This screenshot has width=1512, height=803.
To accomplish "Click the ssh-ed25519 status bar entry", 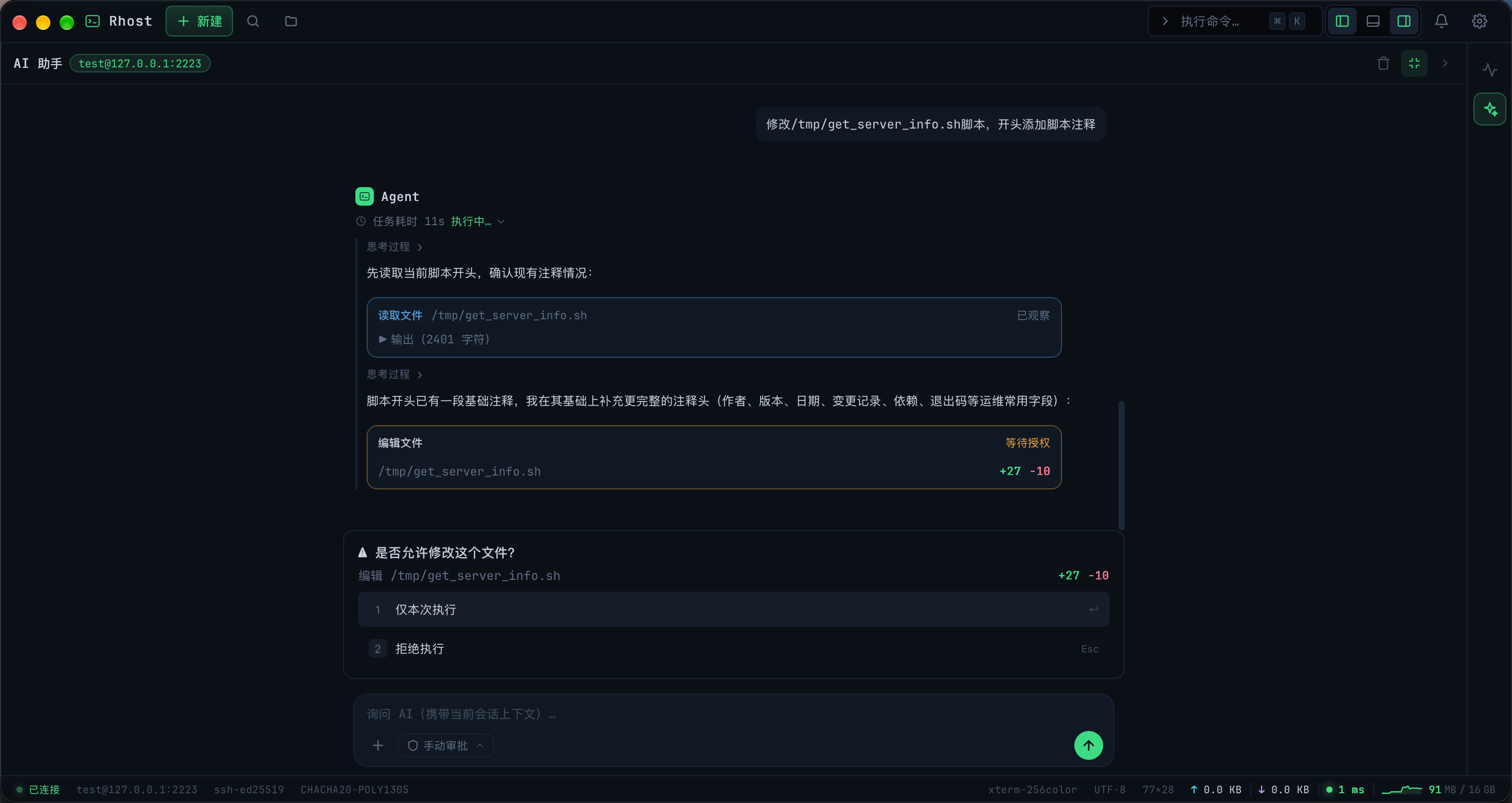I will pyautogui.click(x=249, y=790).
